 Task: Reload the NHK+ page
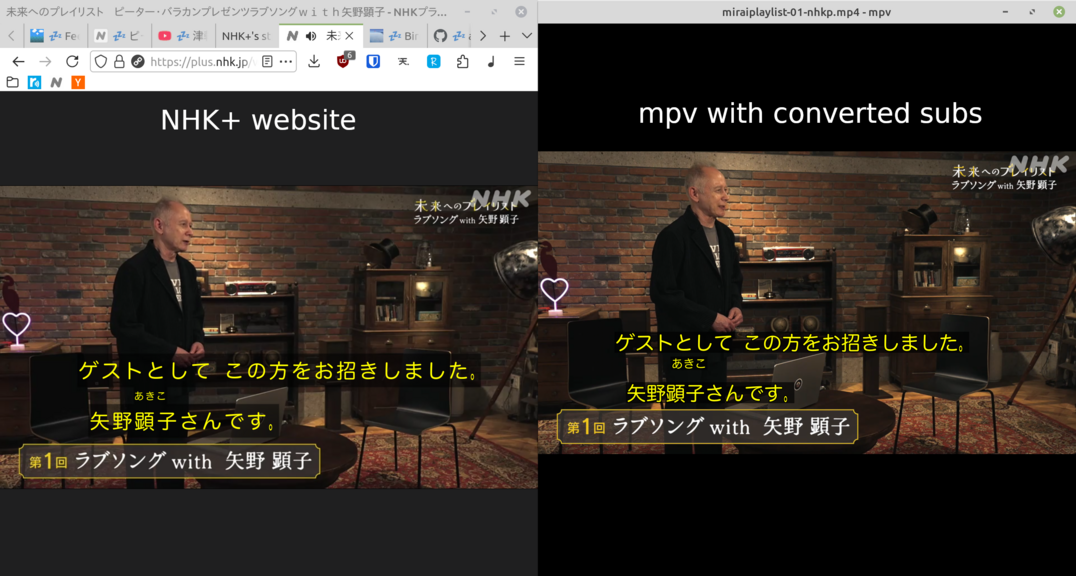(72, 61)
